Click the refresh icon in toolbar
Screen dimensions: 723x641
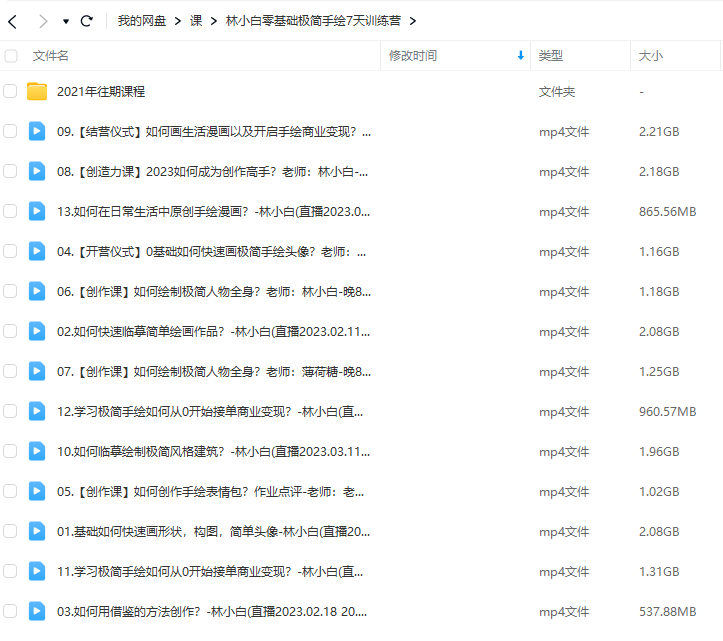pos(86,21)
